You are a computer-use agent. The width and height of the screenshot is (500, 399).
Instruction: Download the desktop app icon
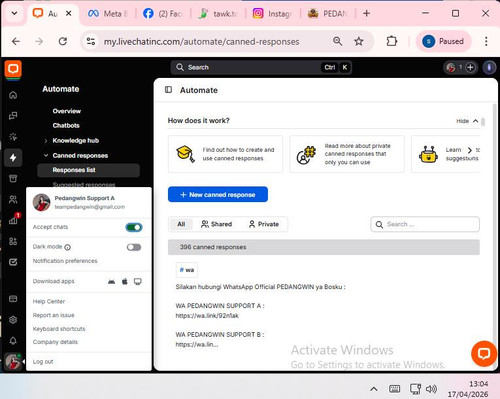pyautogui.click(x=138, y=282)
